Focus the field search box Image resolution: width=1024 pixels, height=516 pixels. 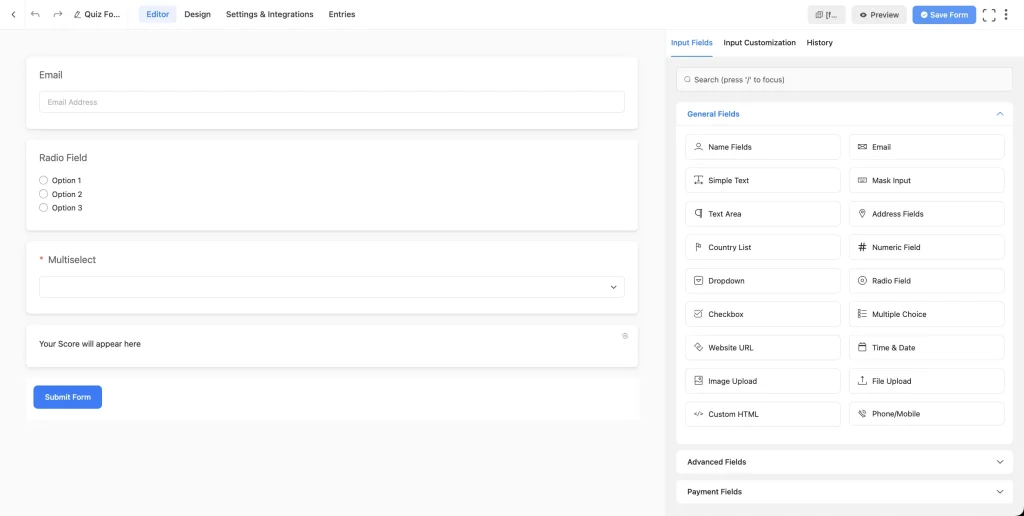coord(844,80)
